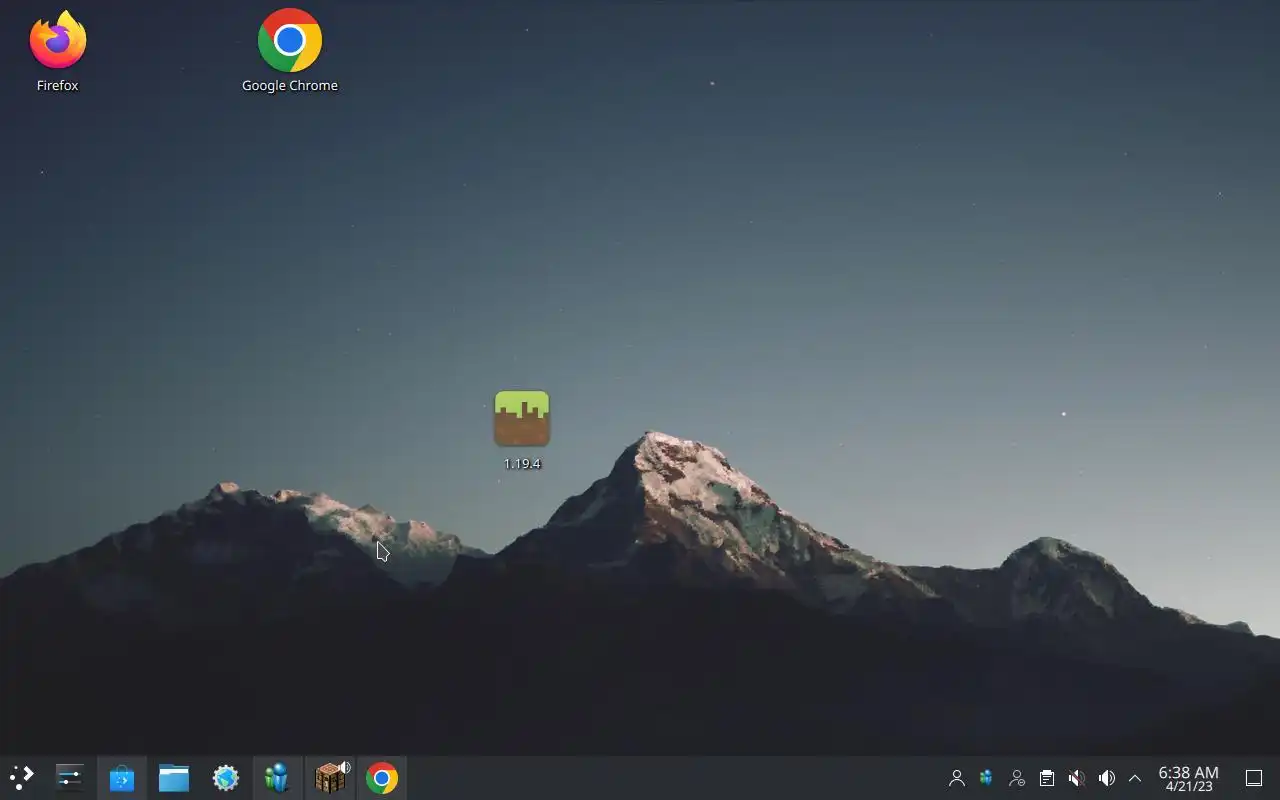This screenshot has height=800, width=1280.
Task: Open the calendar from the 6:38 AM clock
Action: (x=1188, y=778)
